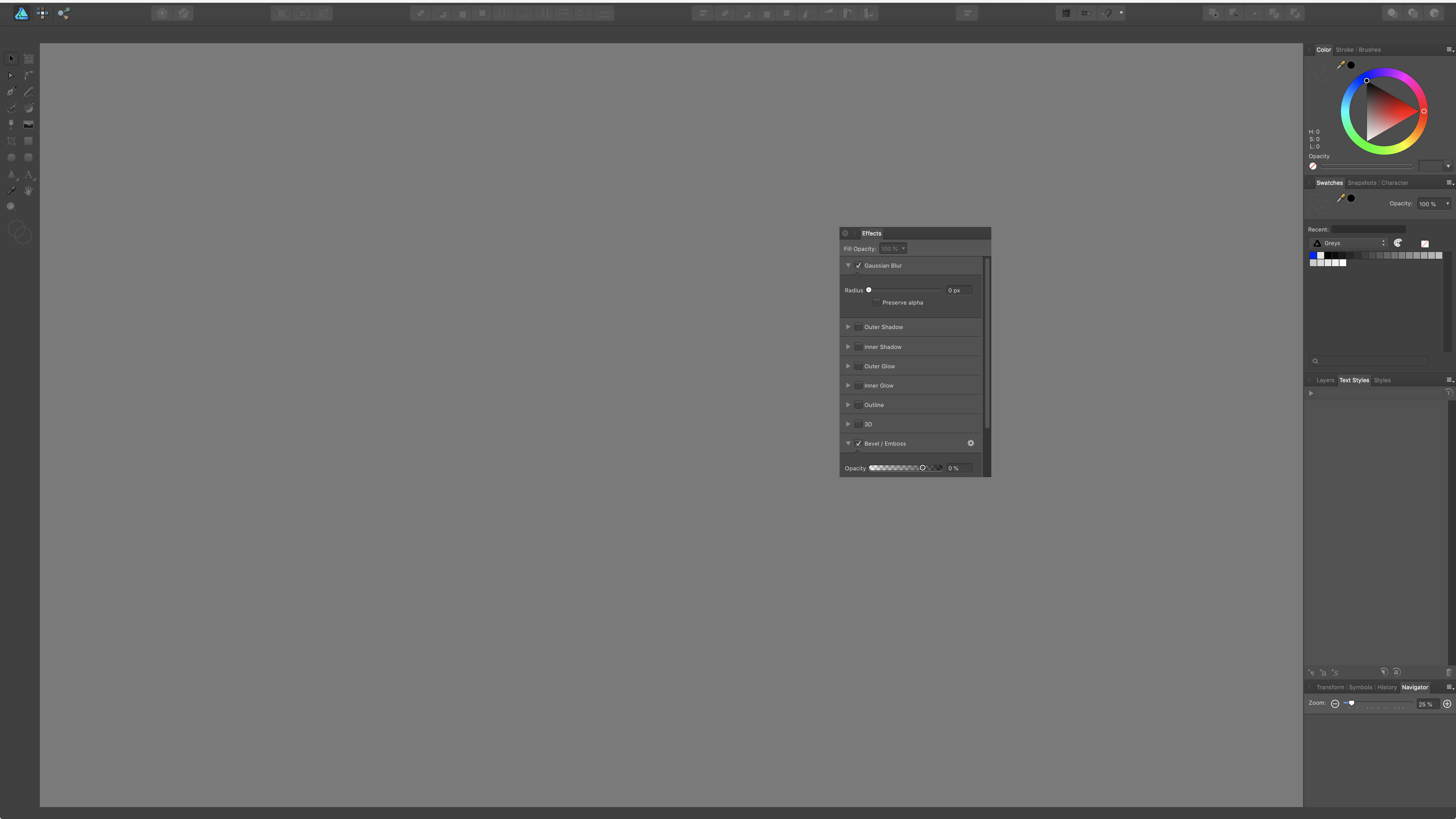1456x819 pixels.
Task: Uncheck the Gaussian Blur effect
Action: point(859,266)
